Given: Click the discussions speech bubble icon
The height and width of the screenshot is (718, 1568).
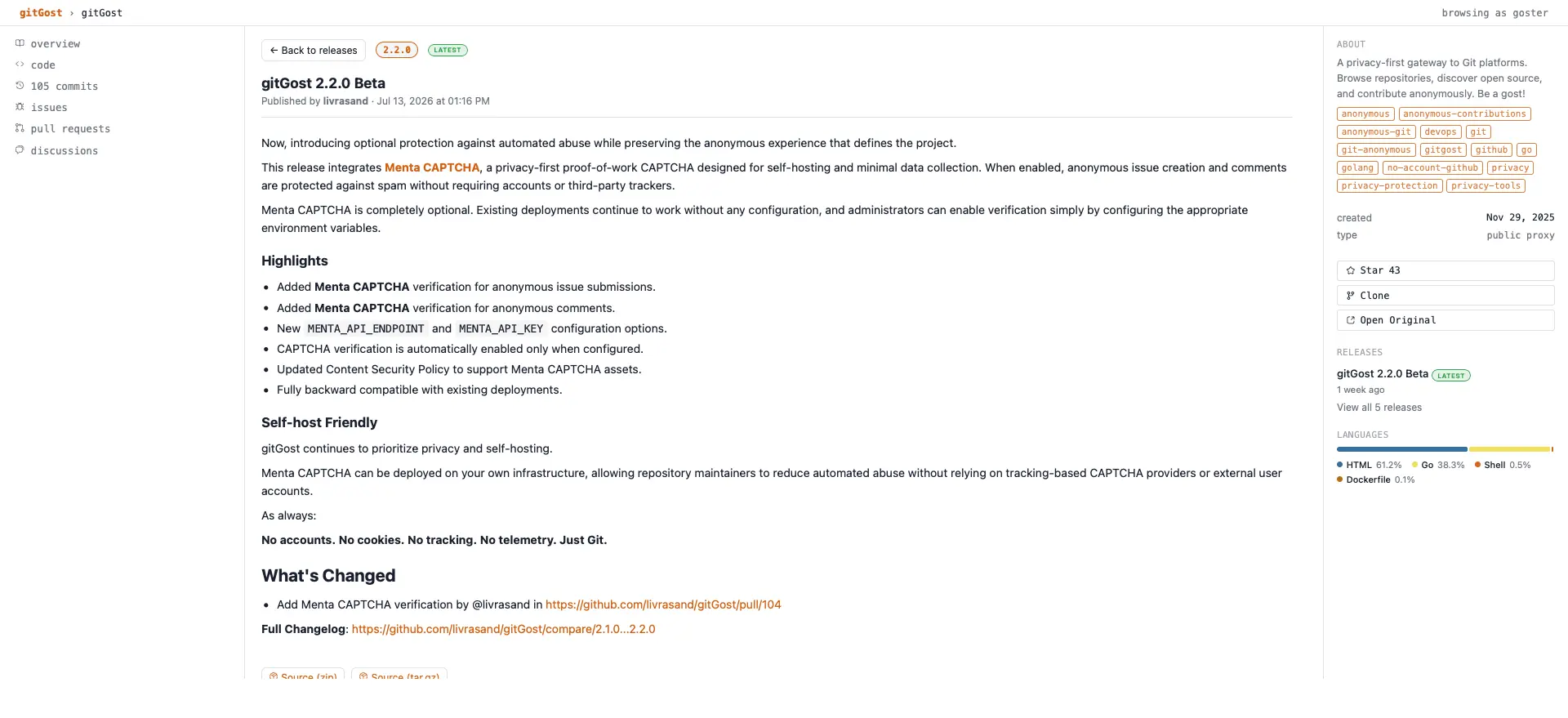Looking at the screenshot, I should coord(20,150).
